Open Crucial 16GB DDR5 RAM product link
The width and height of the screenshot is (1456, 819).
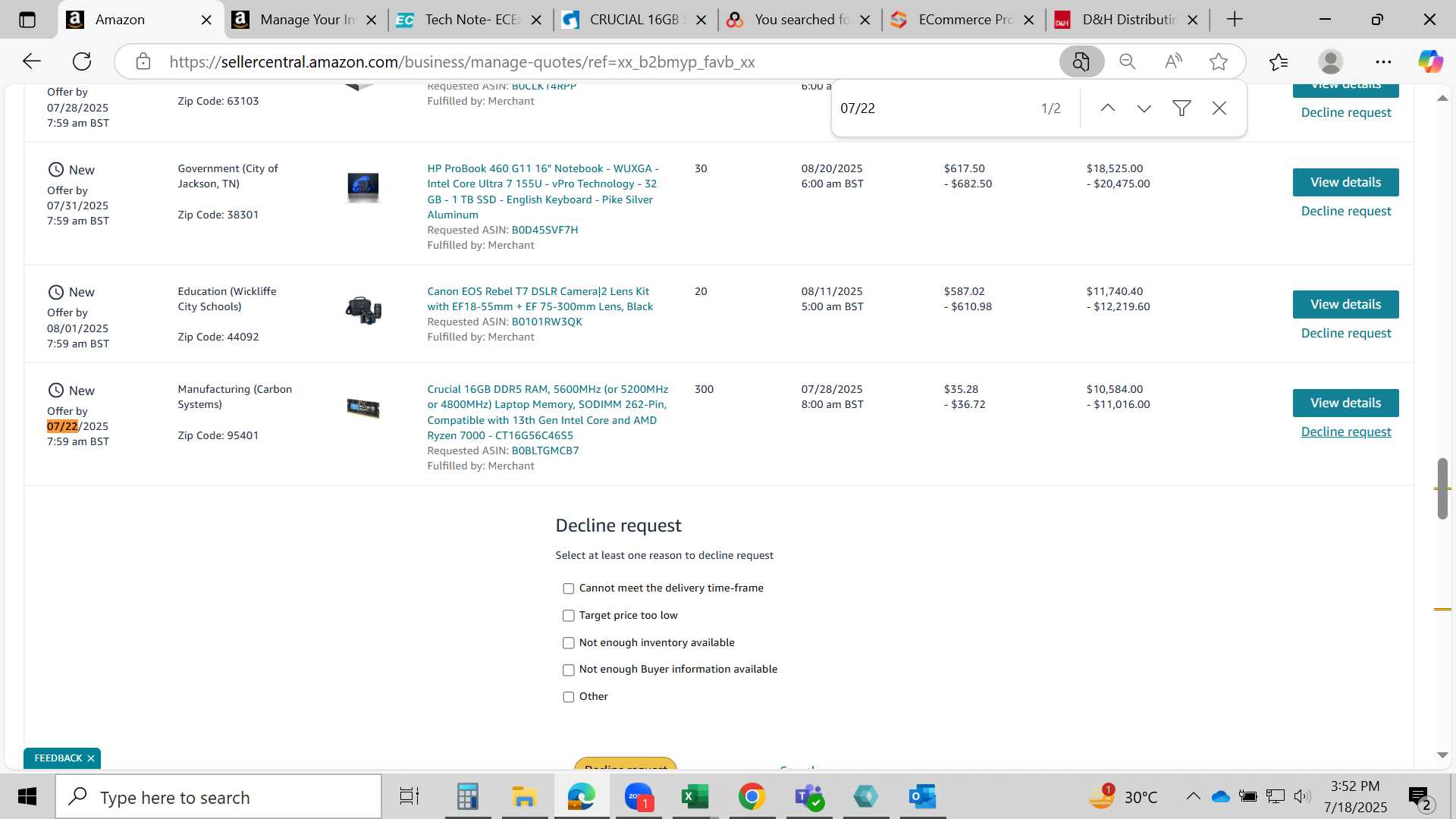548,412
